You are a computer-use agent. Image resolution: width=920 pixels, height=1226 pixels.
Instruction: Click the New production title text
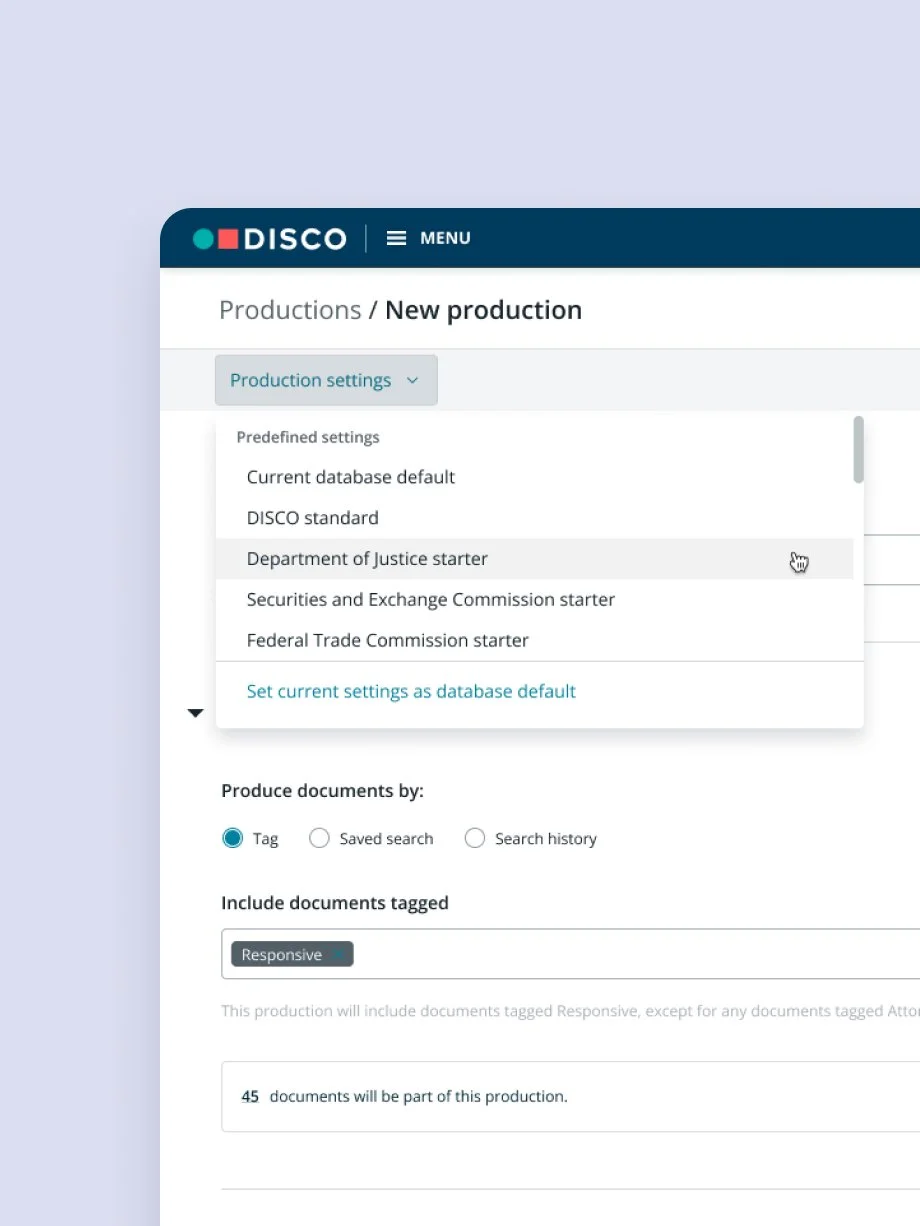(x=483, y=310)
